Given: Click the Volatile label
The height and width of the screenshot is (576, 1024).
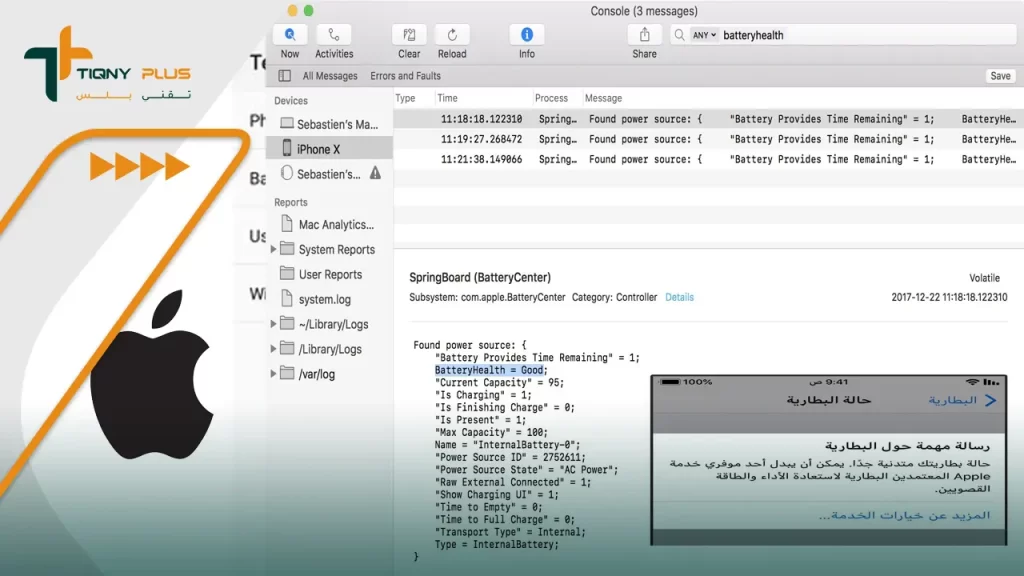Looking at the screenshot, I should [984, 278].
